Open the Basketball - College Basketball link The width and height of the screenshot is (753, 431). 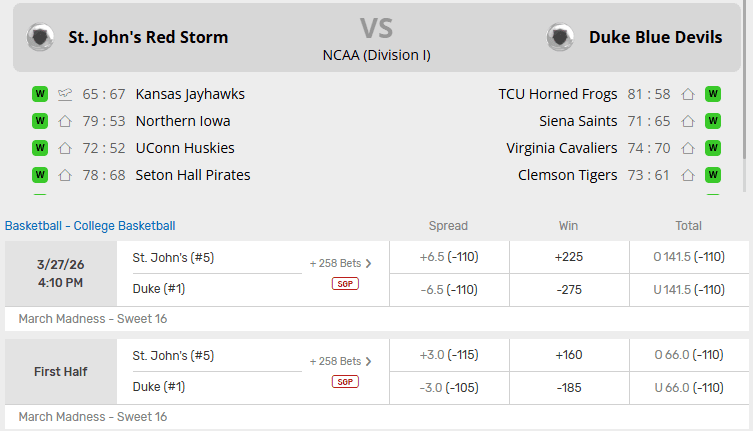(90, 226)
